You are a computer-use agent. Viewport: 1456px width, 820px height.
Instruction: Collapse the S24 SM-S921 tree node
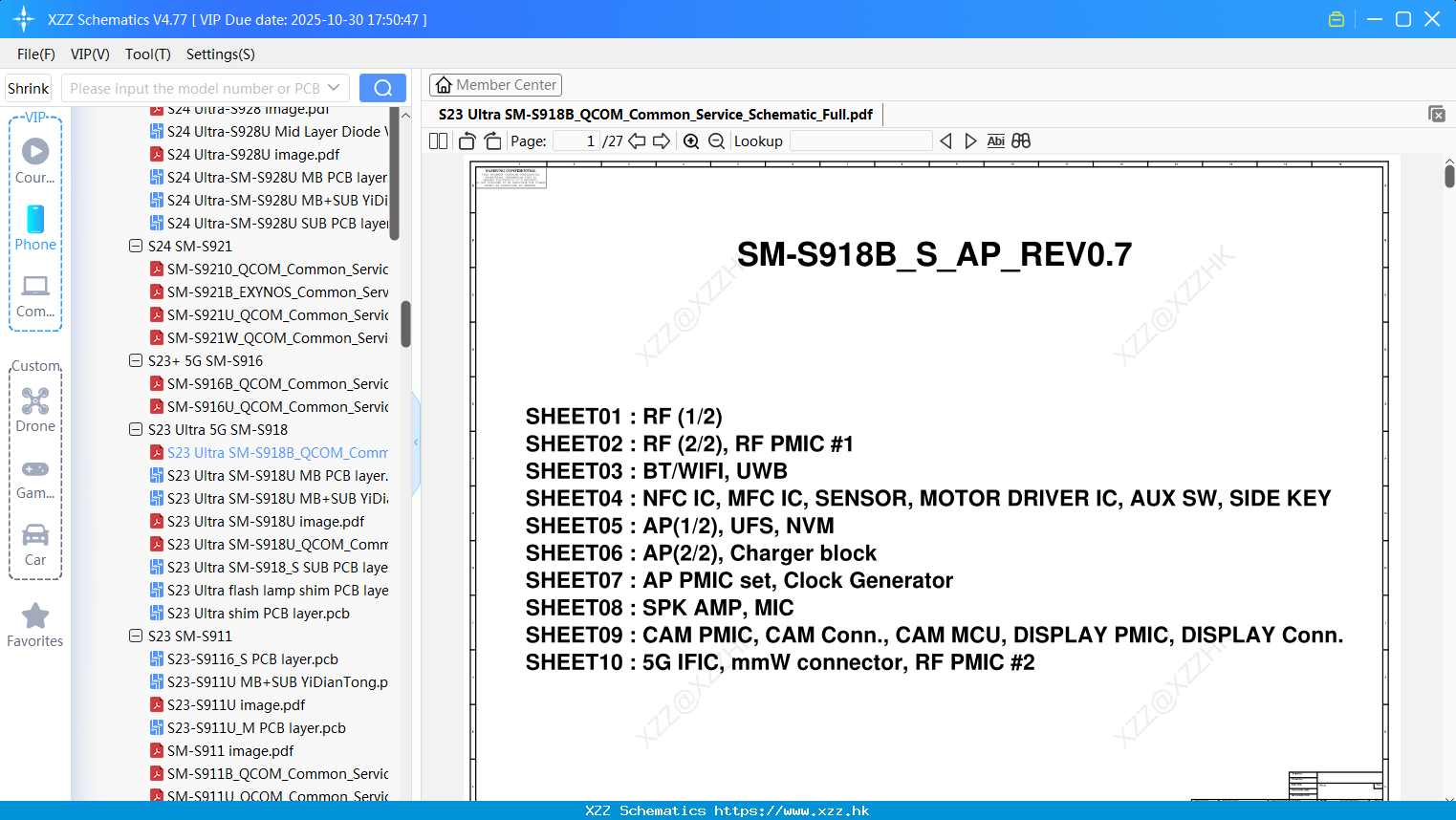point(136,246)
